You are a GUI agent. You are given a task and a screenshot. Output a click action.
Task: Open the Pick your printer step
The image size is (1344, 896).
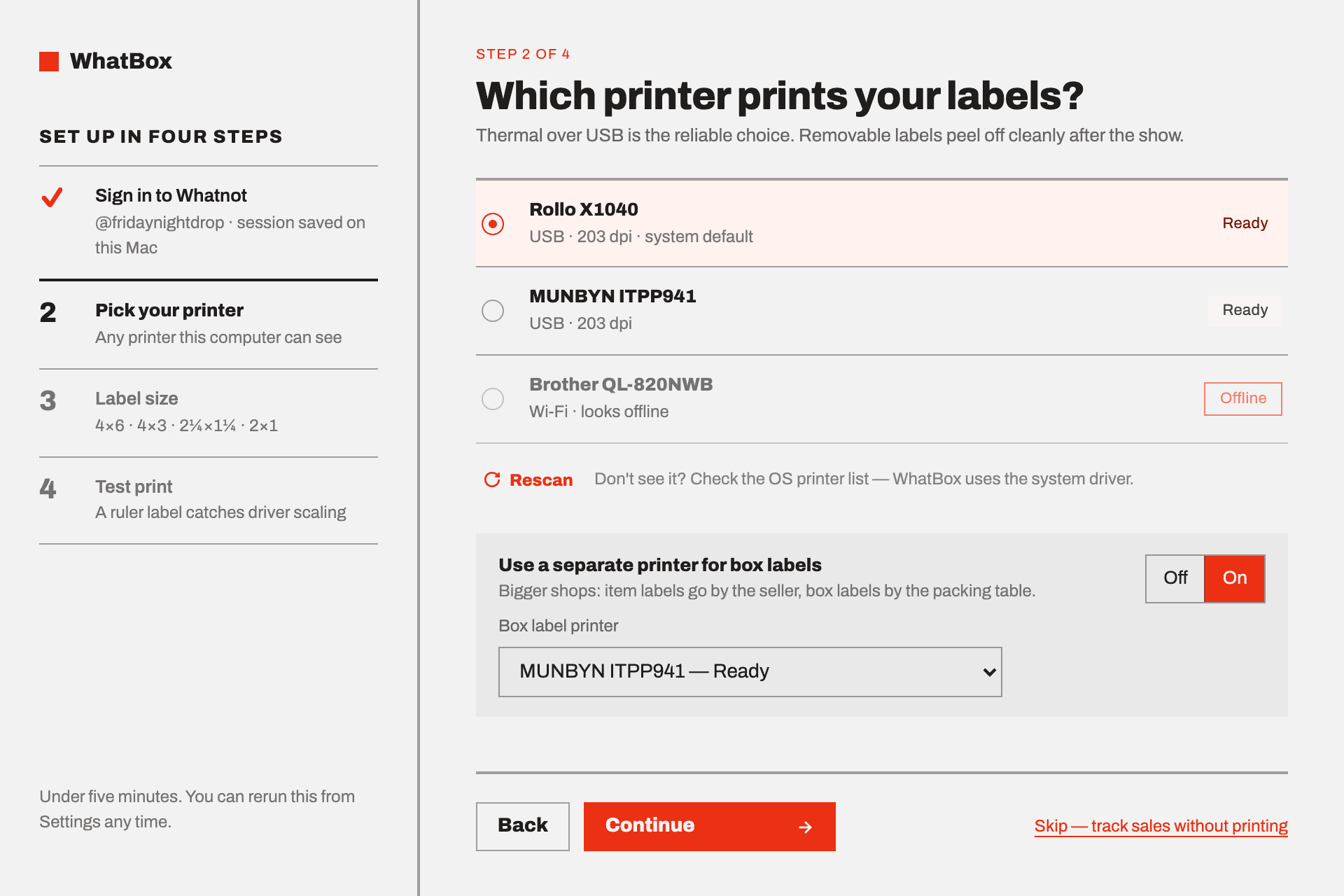[x=209, y=324]
